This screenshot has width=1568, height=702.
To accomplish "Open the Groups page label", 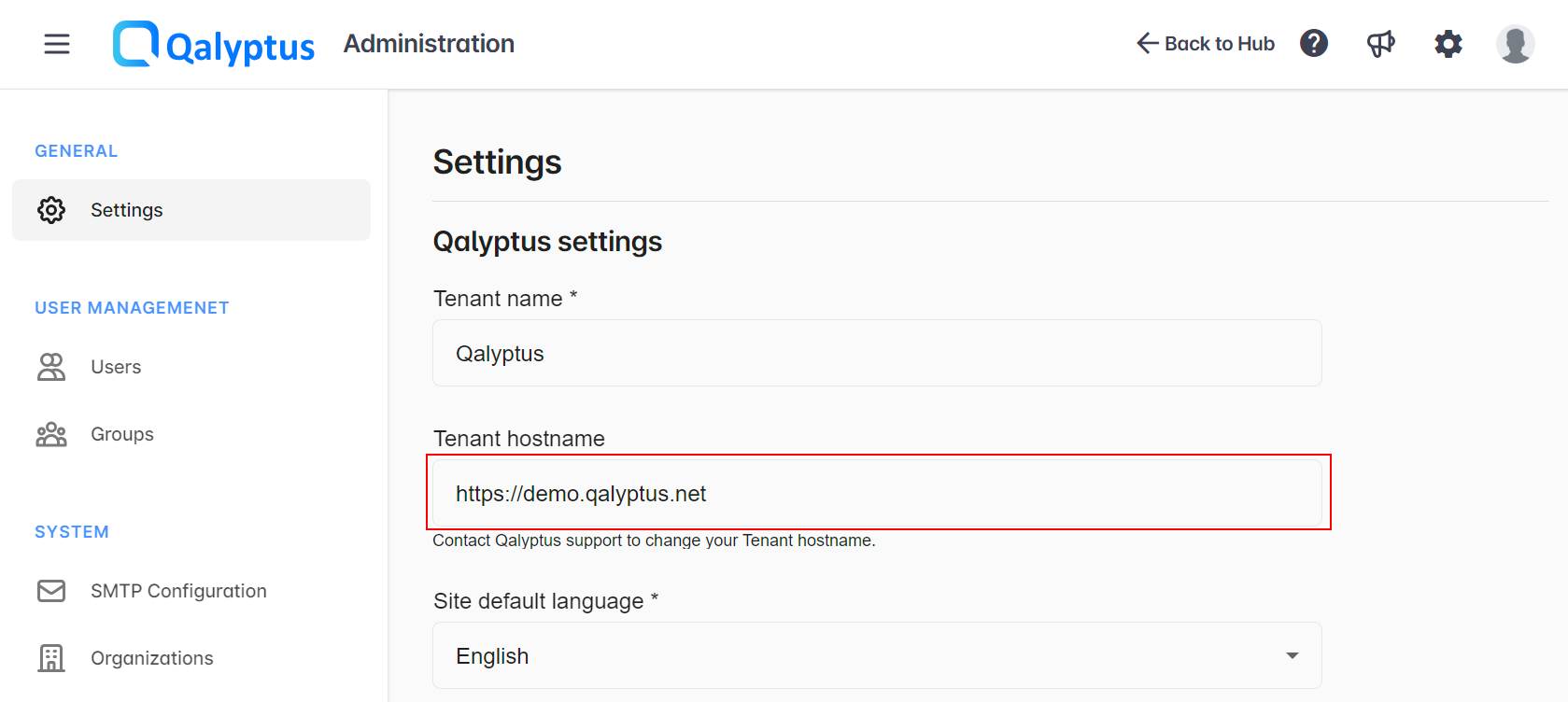I will 122,434.
